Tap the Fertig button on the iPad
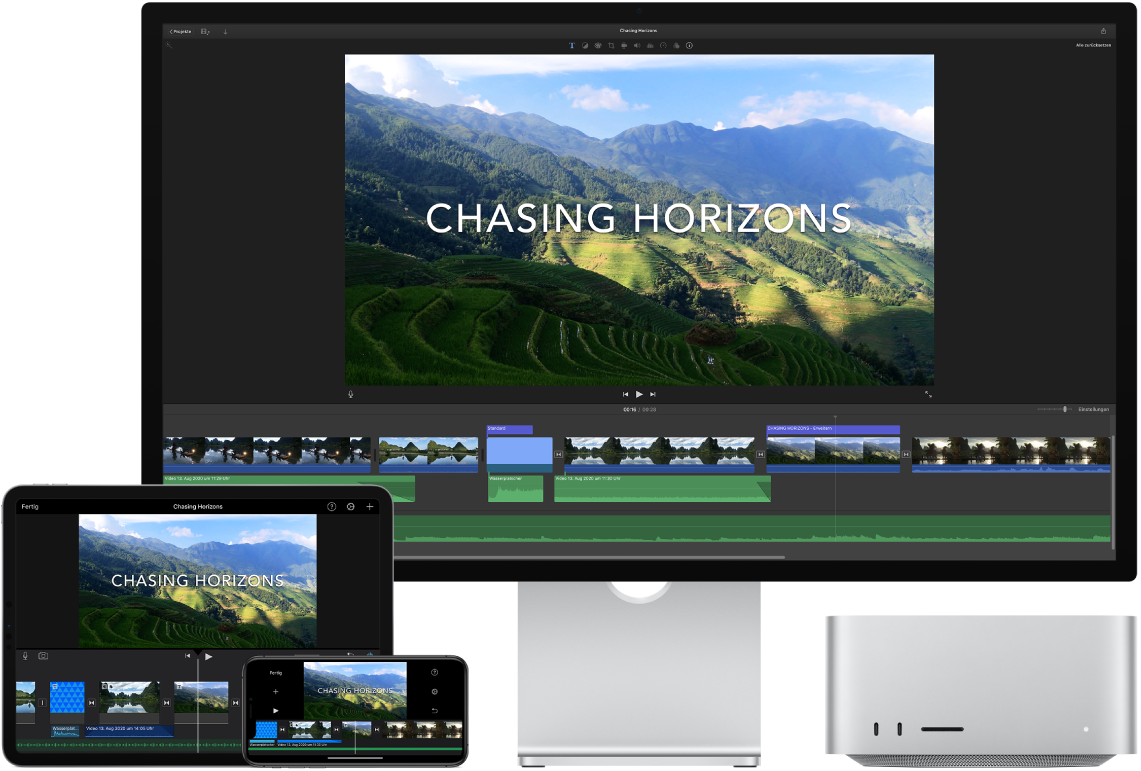The width and height of the screenshot is (1141, 771). [28, 506]
